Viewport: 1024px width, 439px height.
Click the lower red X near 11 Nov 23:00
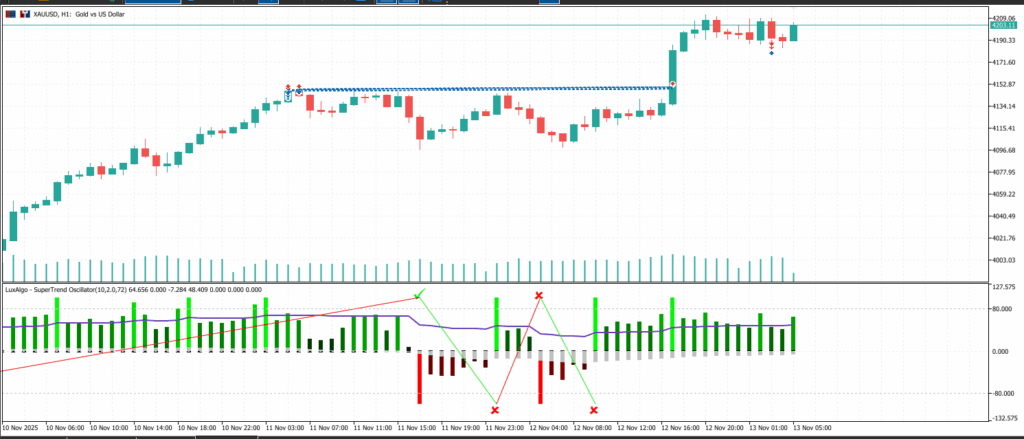(495, 410)
